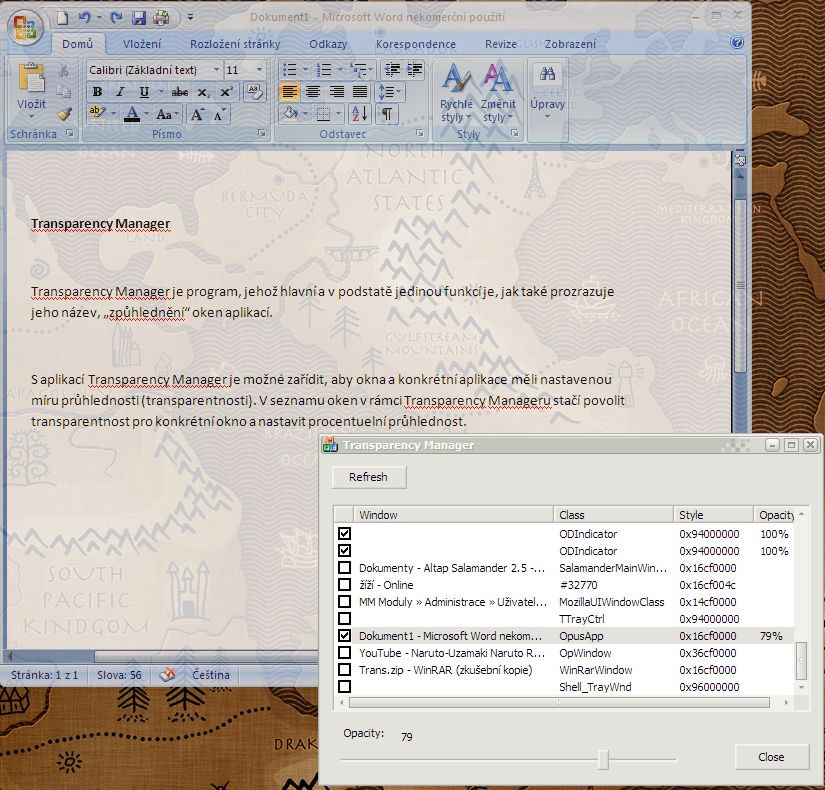
Task: Sort list by the Class column header
Action: 613,515
